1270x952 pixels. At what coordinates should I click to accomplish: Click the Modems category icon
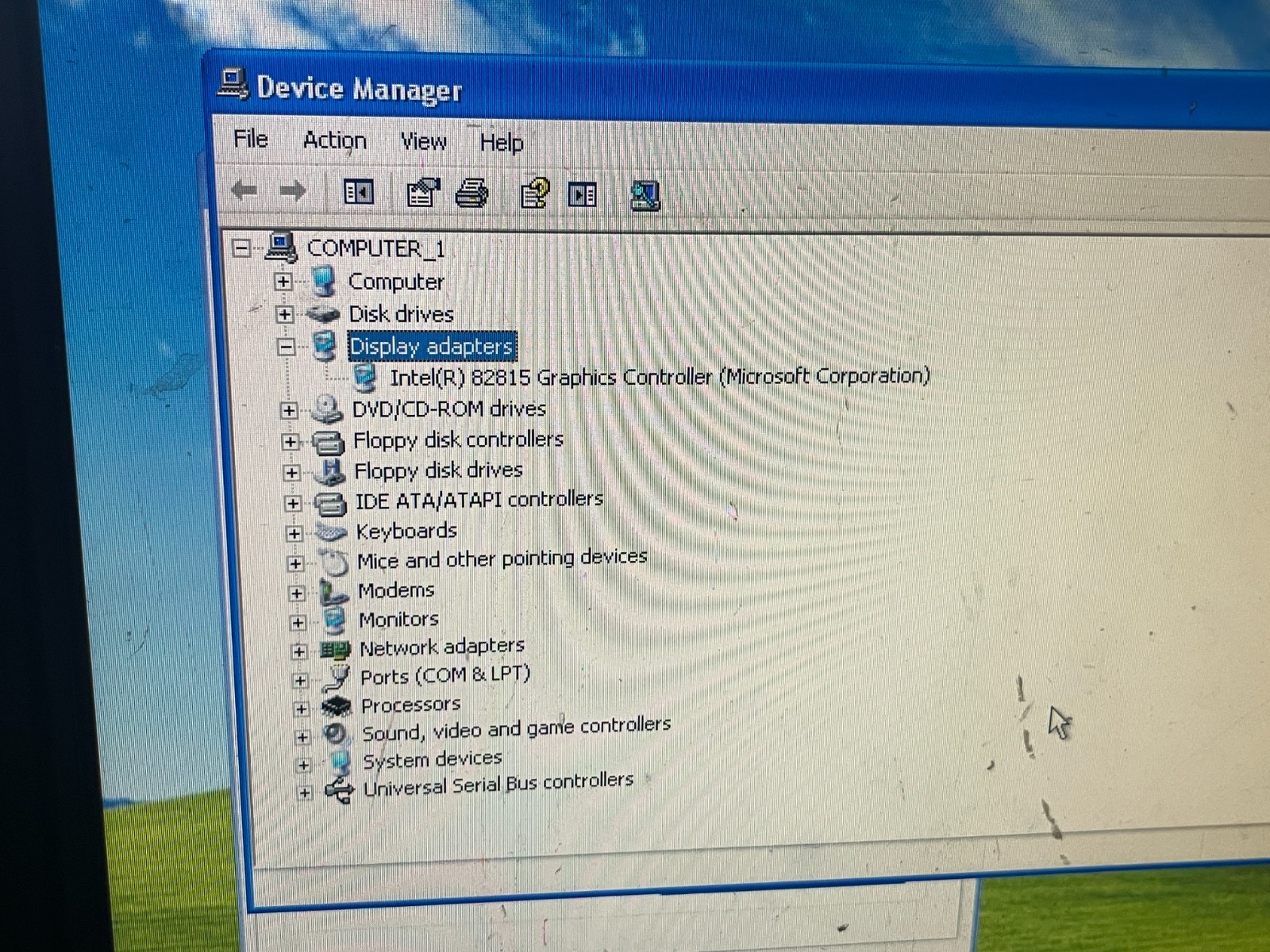tap(333, 593)
